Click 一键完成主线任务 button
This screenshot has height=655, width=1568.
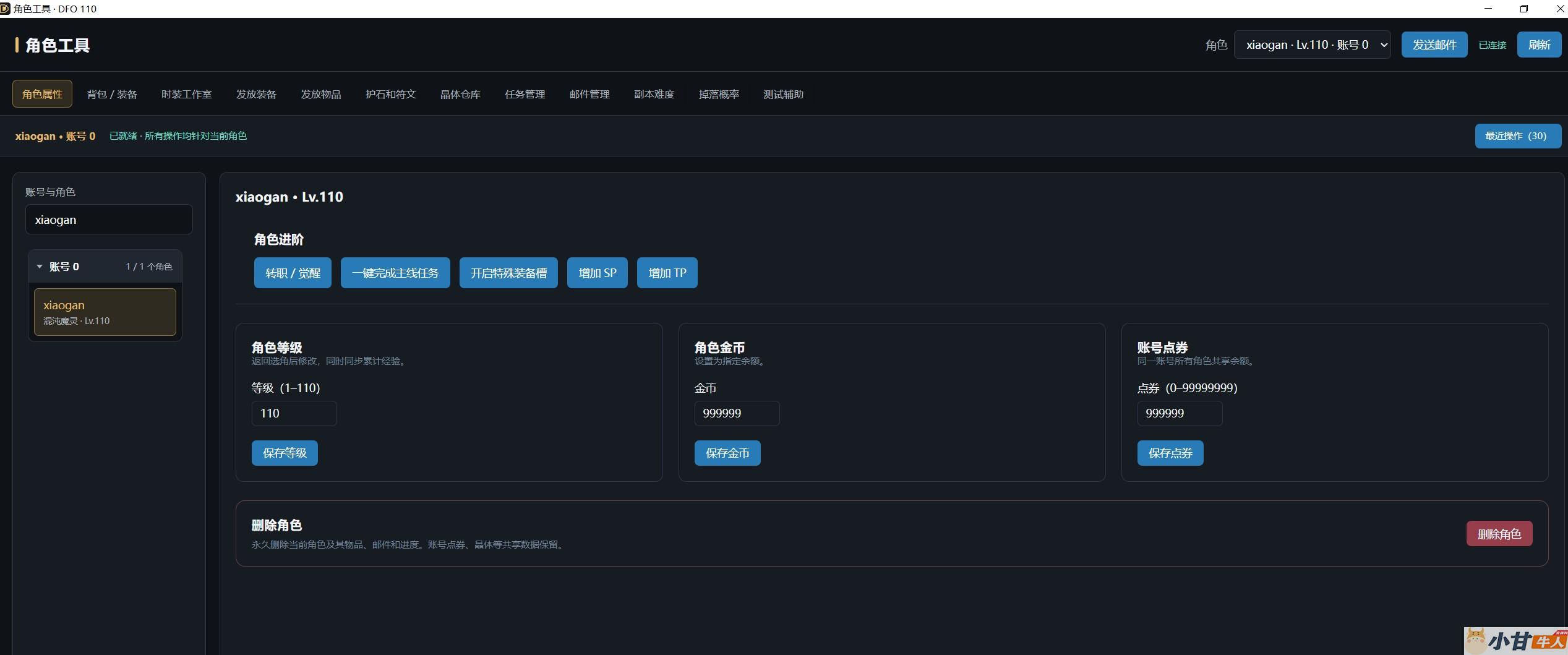pyautogui.click(x=395, y=273)
